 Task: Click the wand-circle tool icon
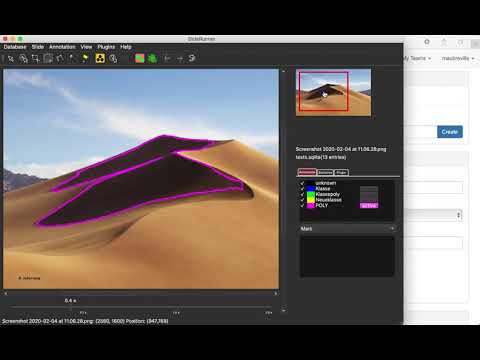(113, 59)
